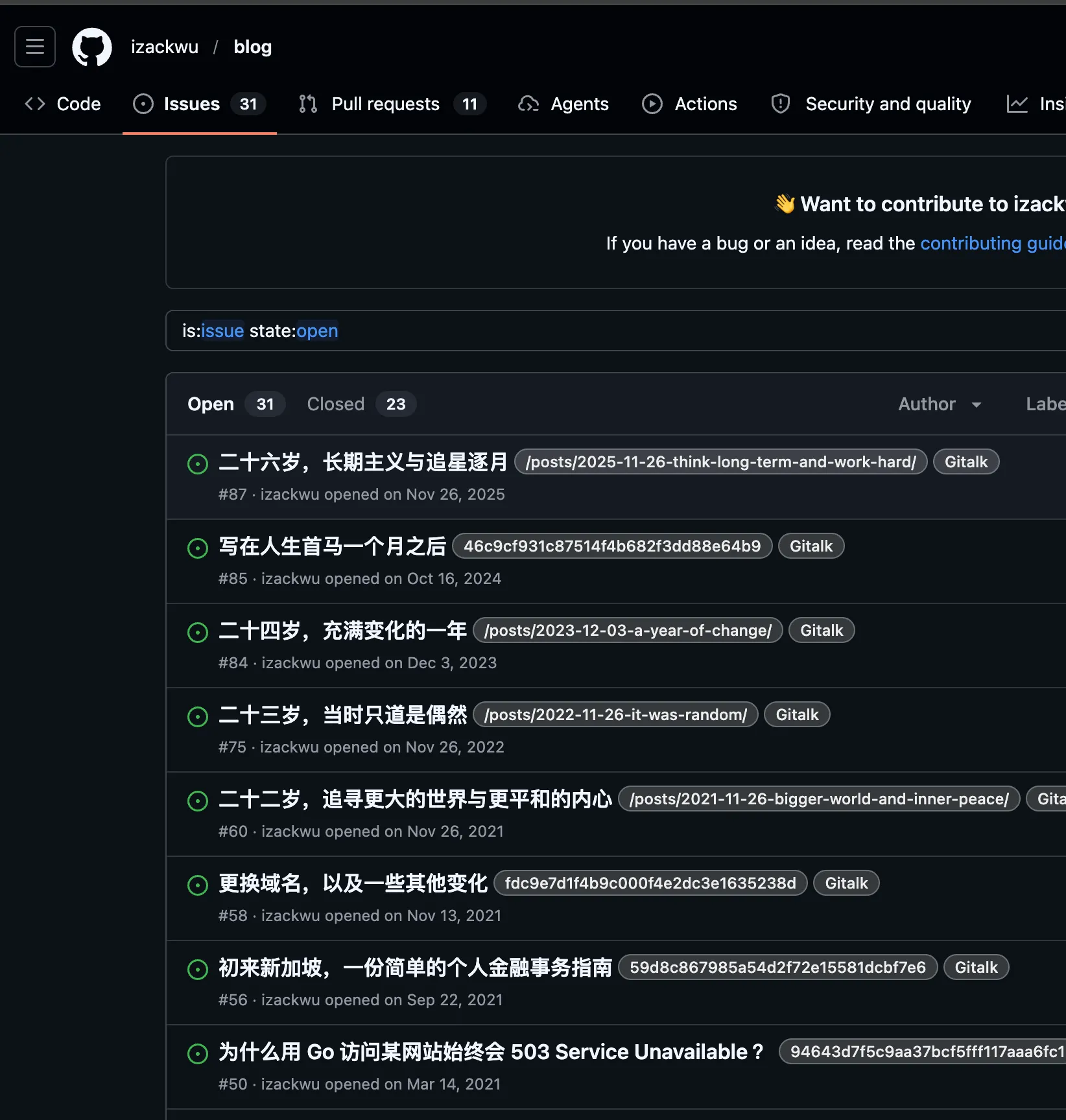
Task: Focus the is:issue state:open search field
Action: pos(616,331)
